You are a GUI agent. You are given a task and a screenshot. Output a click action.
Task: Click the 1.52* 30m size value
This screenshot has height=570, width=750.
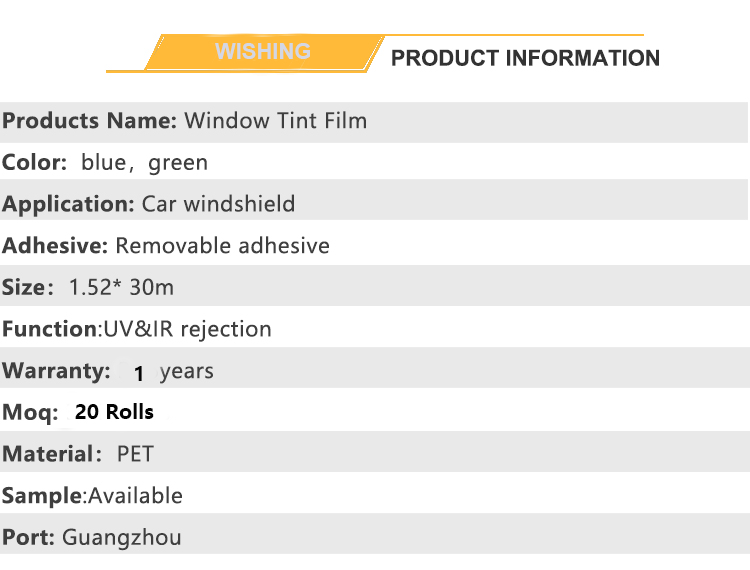click(121, 287)
